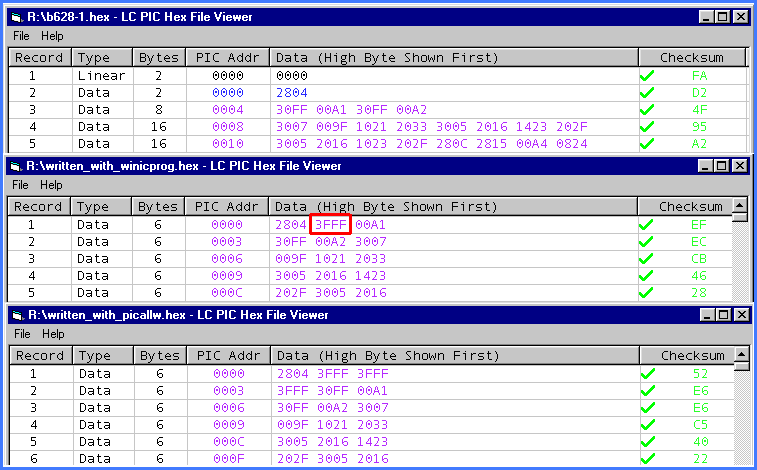Click checksum checkmark for 46 row
Image resolution: width=757 pixels, height=470 pixels.
coord(646,276)
